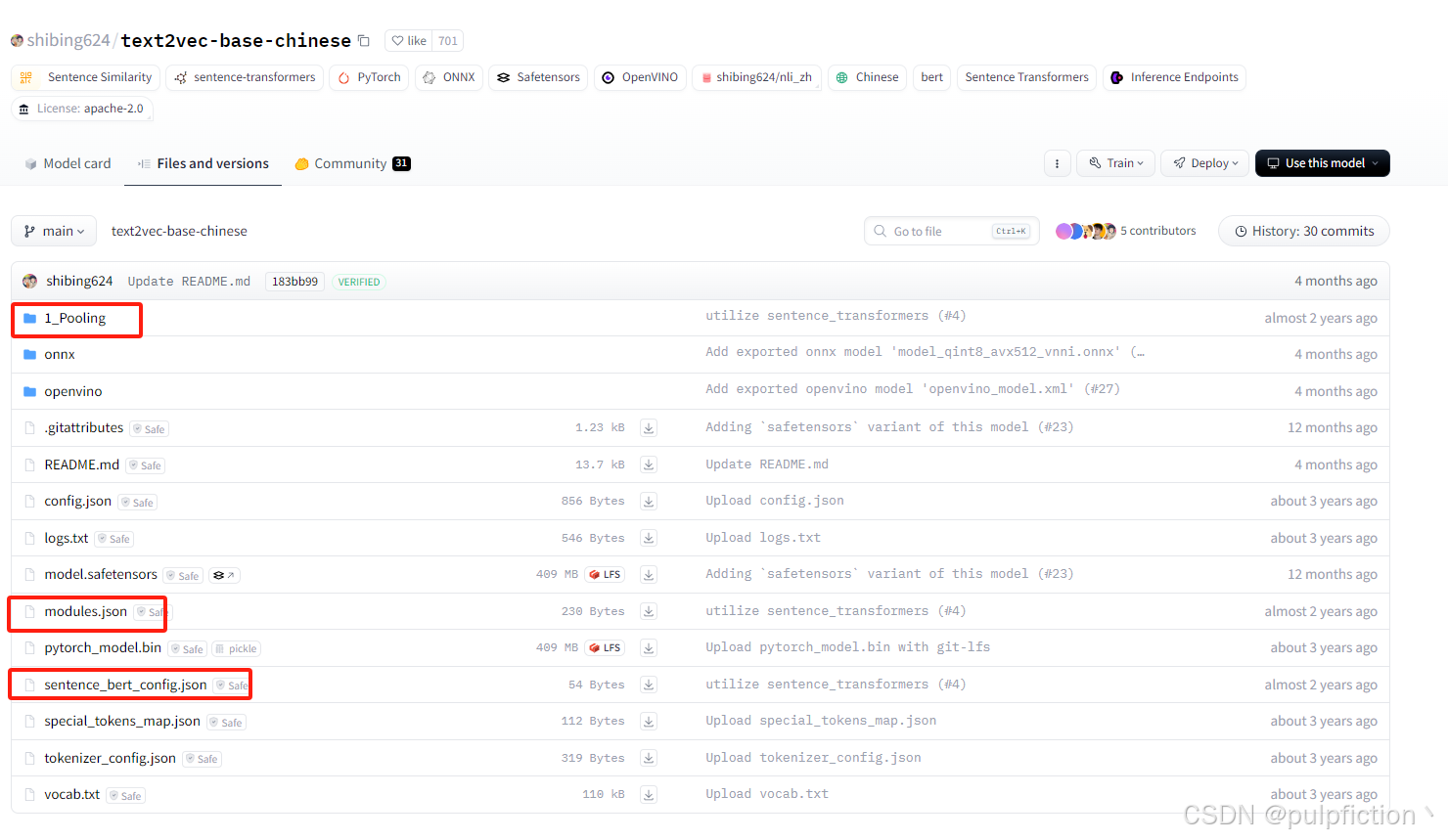Viewport: 1448px width, 840px height.
Task: Select the OpenVINO tag
Action: click(x=640, y=77)
